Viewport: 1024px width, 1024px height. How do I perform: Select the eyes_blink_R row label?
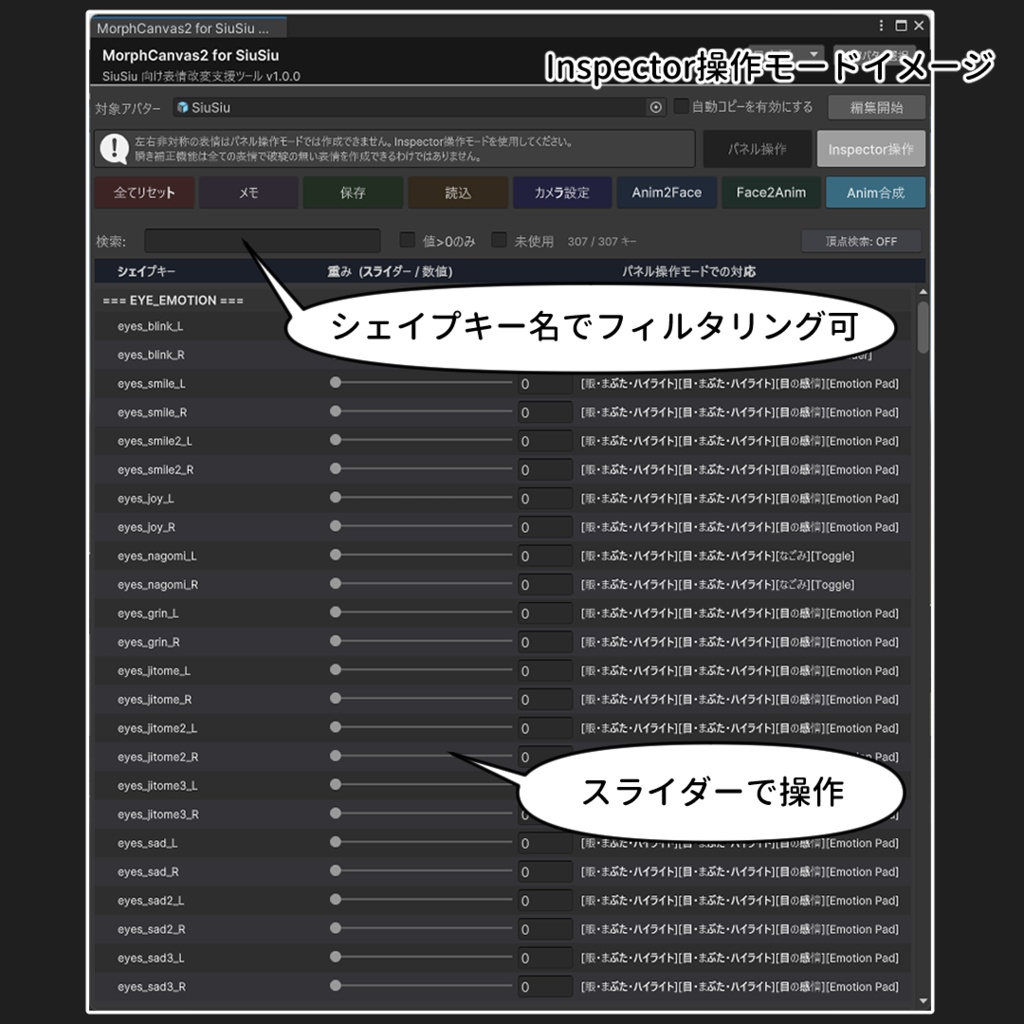[151, 355]
